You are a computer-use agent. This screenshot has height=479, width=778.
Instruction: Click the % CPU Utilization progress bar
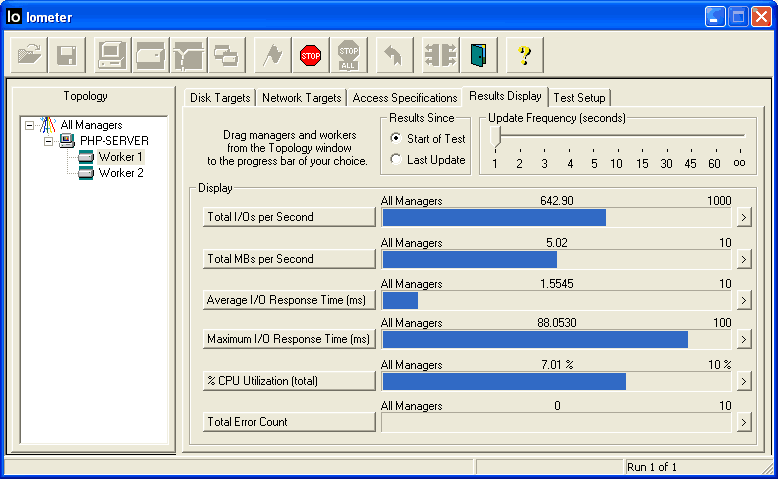[x=556, y=381]
